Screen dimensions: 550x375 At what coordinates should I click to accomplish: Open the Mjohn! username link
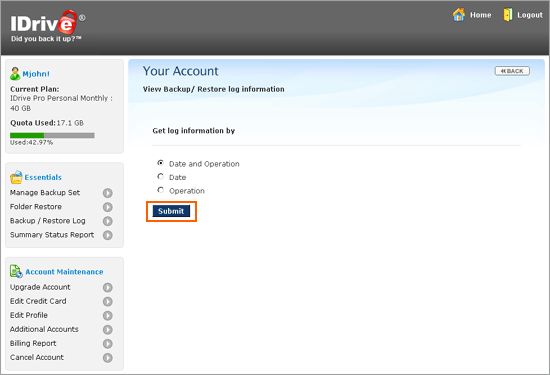36,74
